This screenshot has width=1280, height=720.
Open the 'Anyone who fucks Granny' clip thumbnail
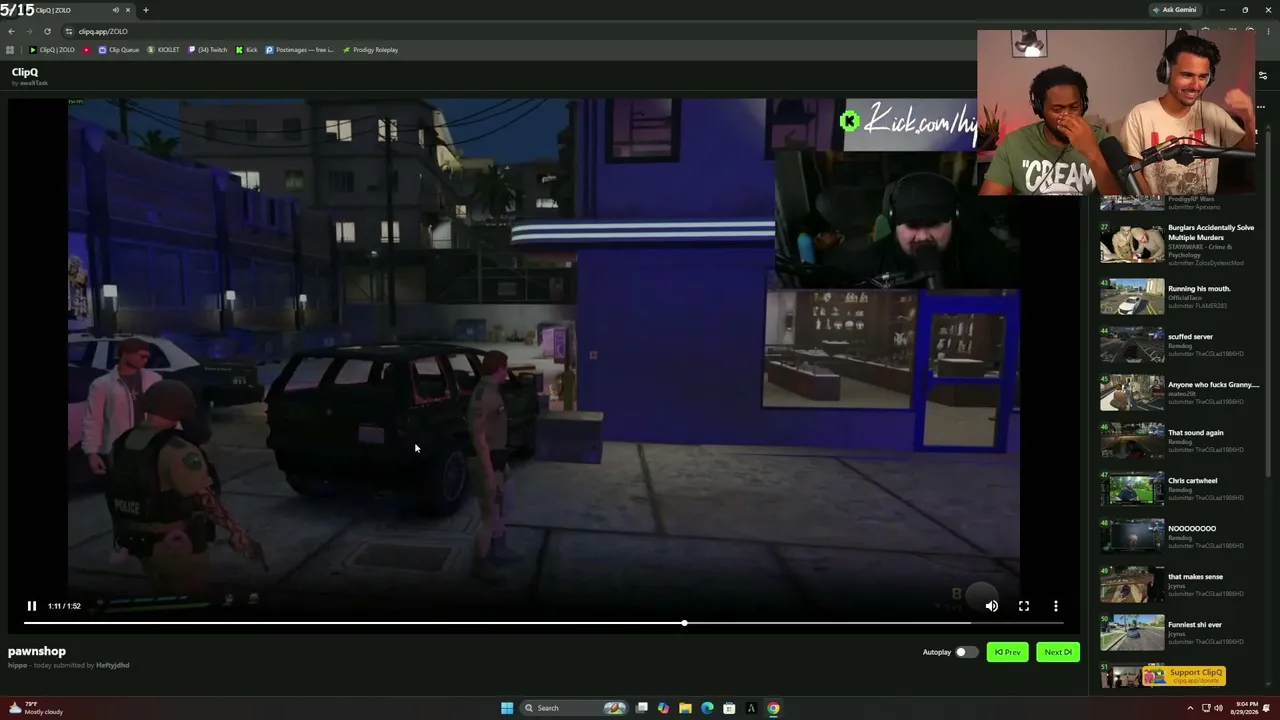[x=1132, y=393]
